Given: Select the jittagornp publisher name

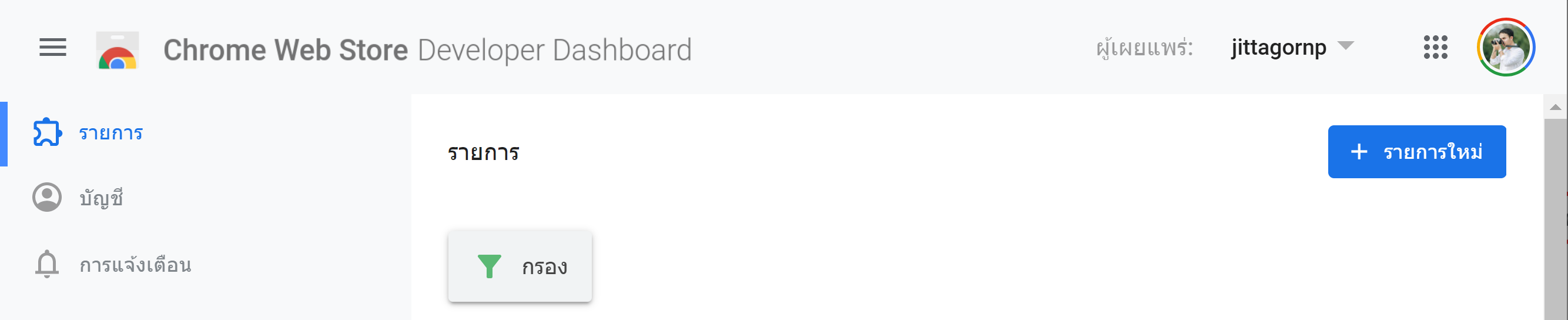Looking at the screenshot, I should coord(1278,48).
